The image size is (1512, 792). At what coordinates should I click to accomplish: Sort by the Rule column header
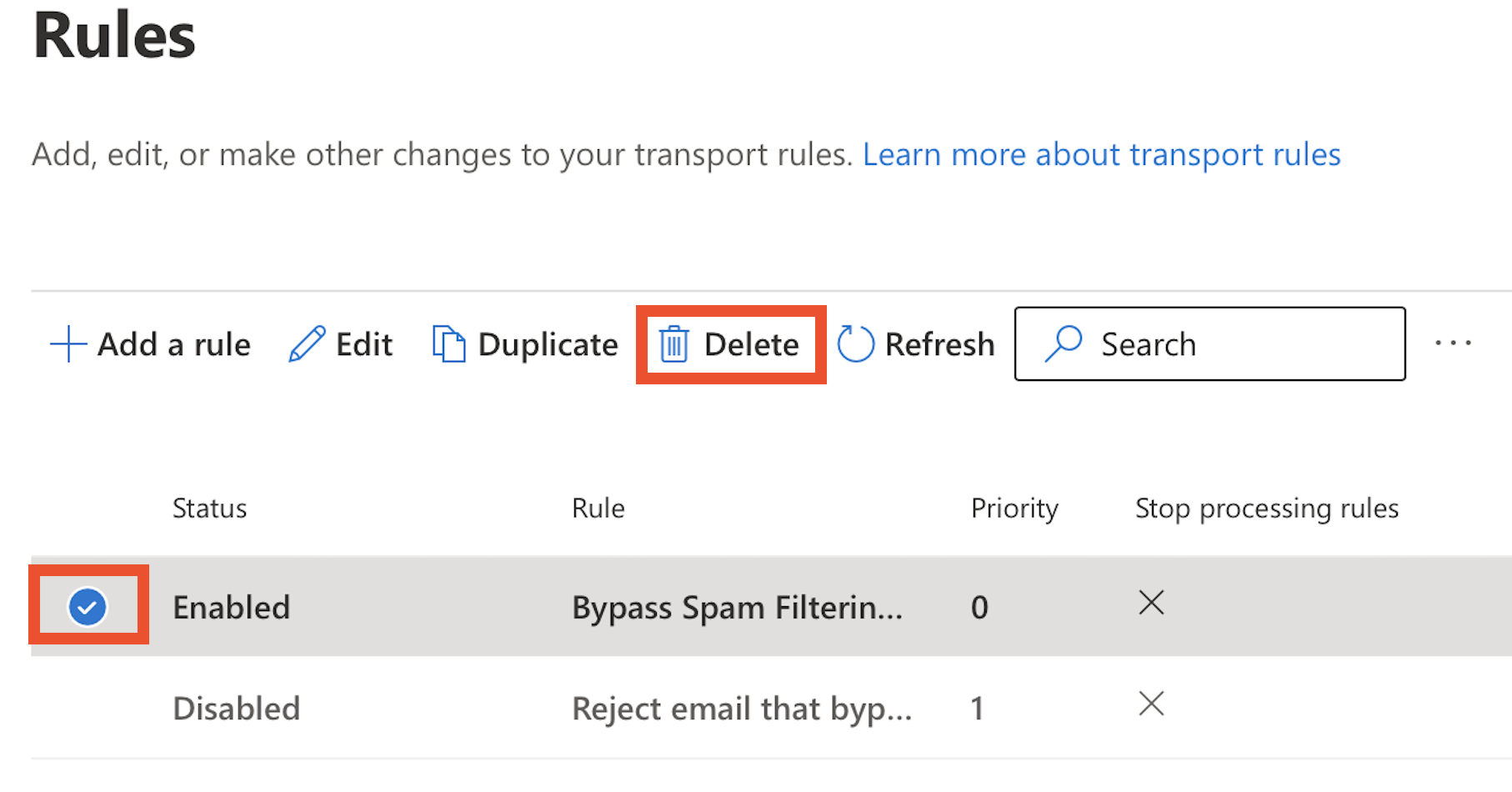[598, 508]
